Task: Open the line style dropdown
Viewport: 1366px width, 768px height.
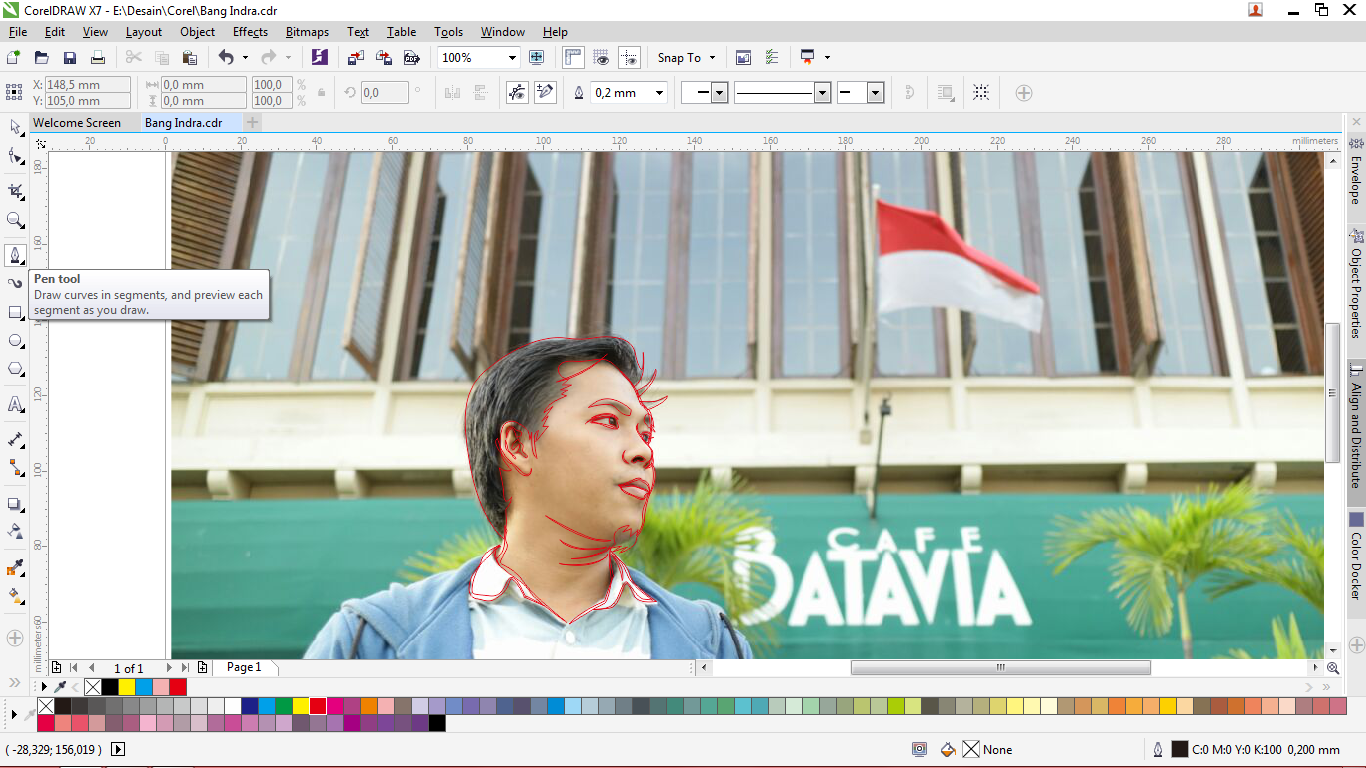Action: pyautogui.click(x=823, y=93)
